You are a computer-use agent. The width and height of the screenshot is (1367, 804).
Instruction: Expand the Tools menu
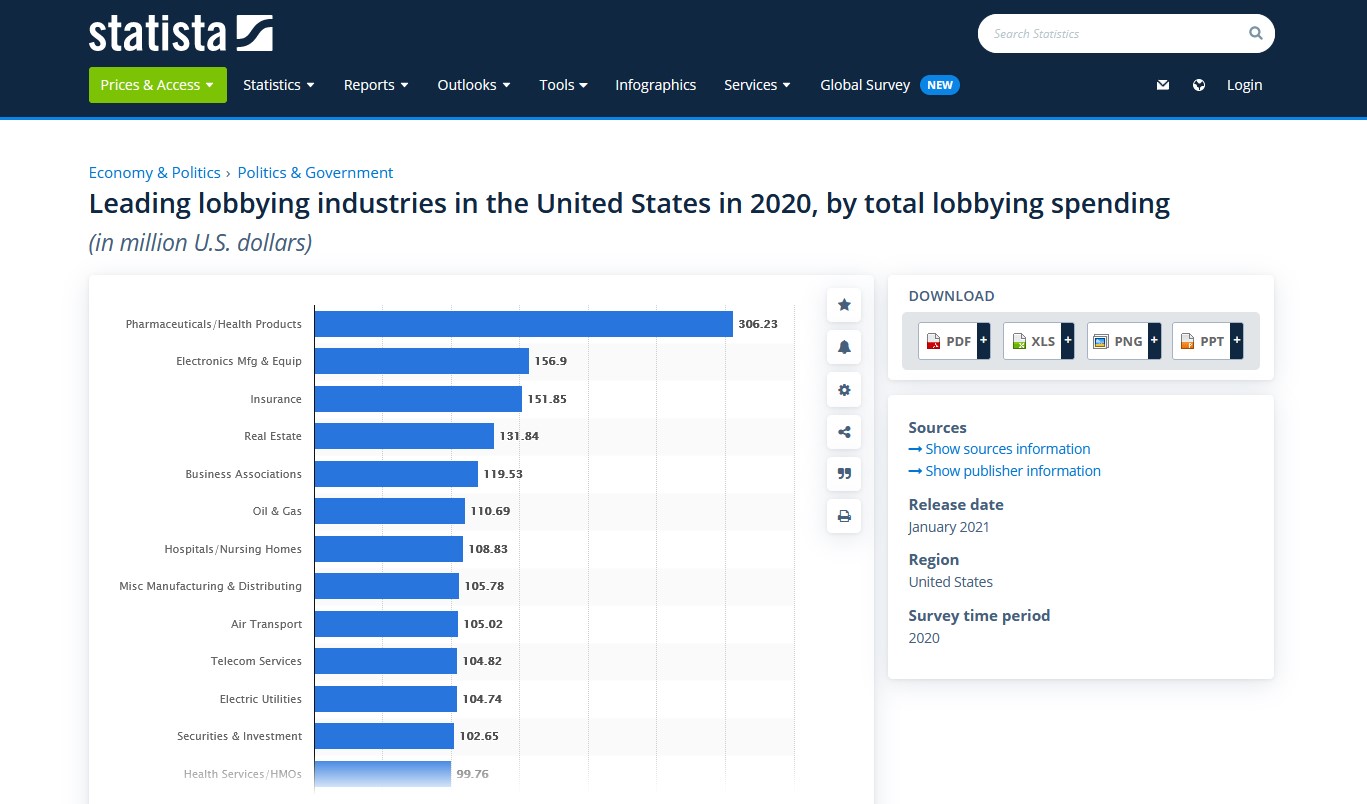[x=563, y=85]
